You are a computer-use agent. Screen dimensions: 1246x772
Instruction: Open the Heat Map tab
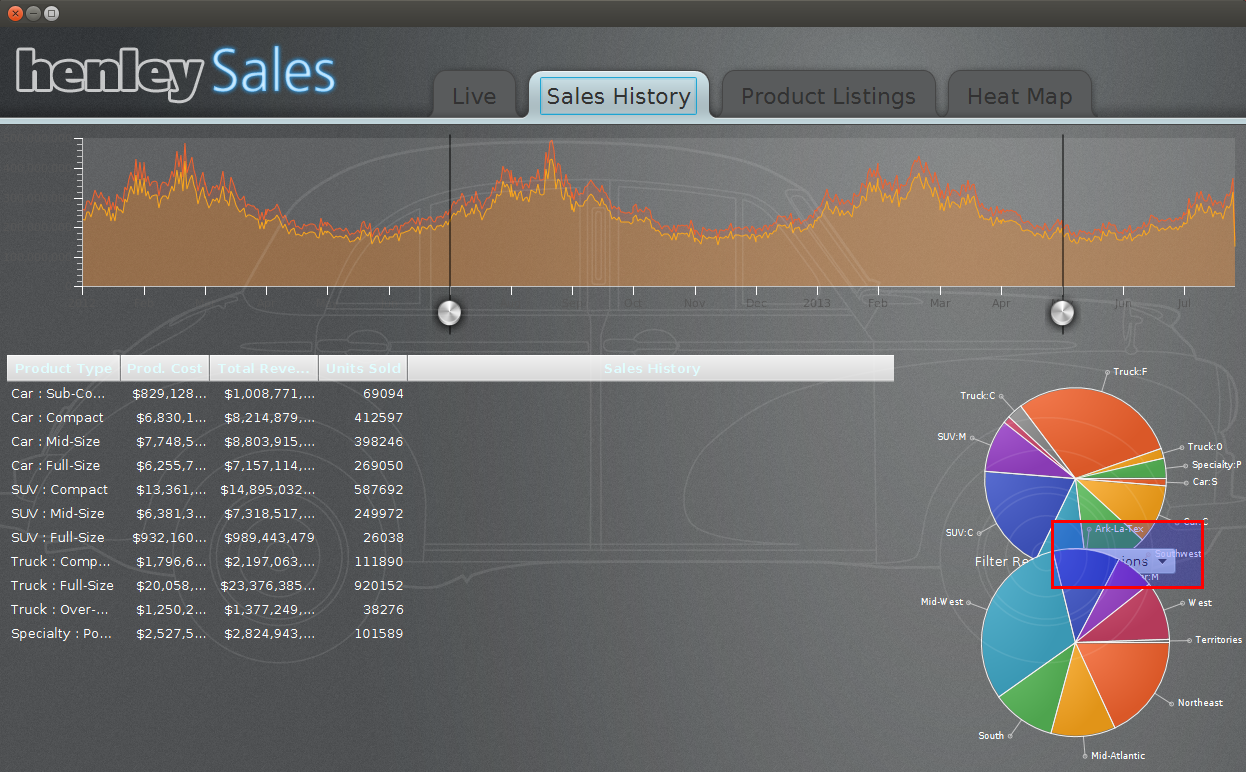tap(1019, 97)
